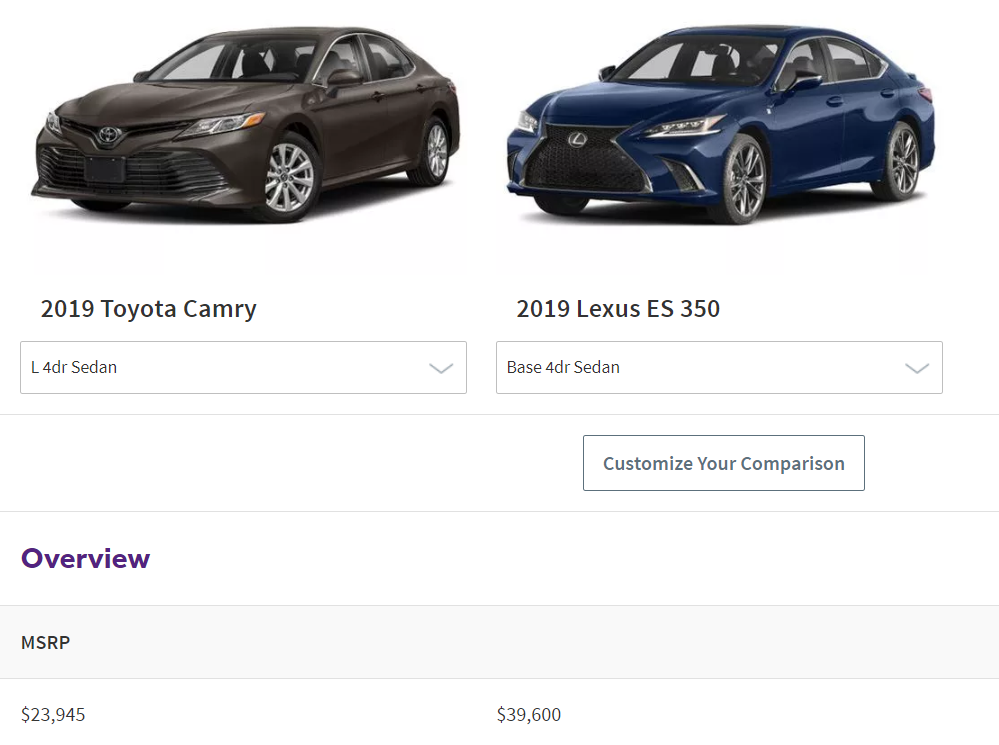
Task: Click the rear wheel of the blue Lexus
Action: click(904, 158)
